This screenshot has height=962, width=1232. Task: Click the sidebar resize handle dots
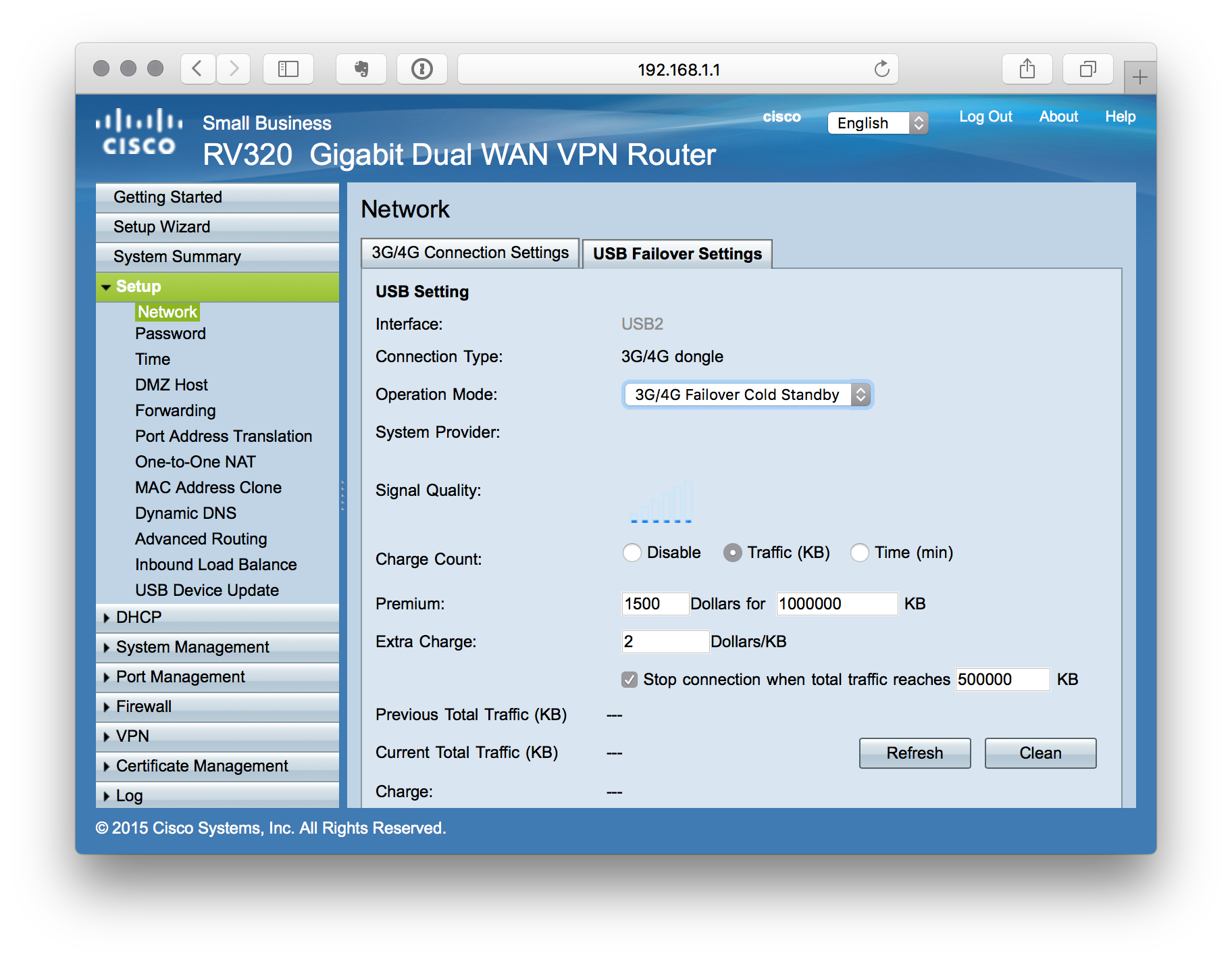pos(343,496)
